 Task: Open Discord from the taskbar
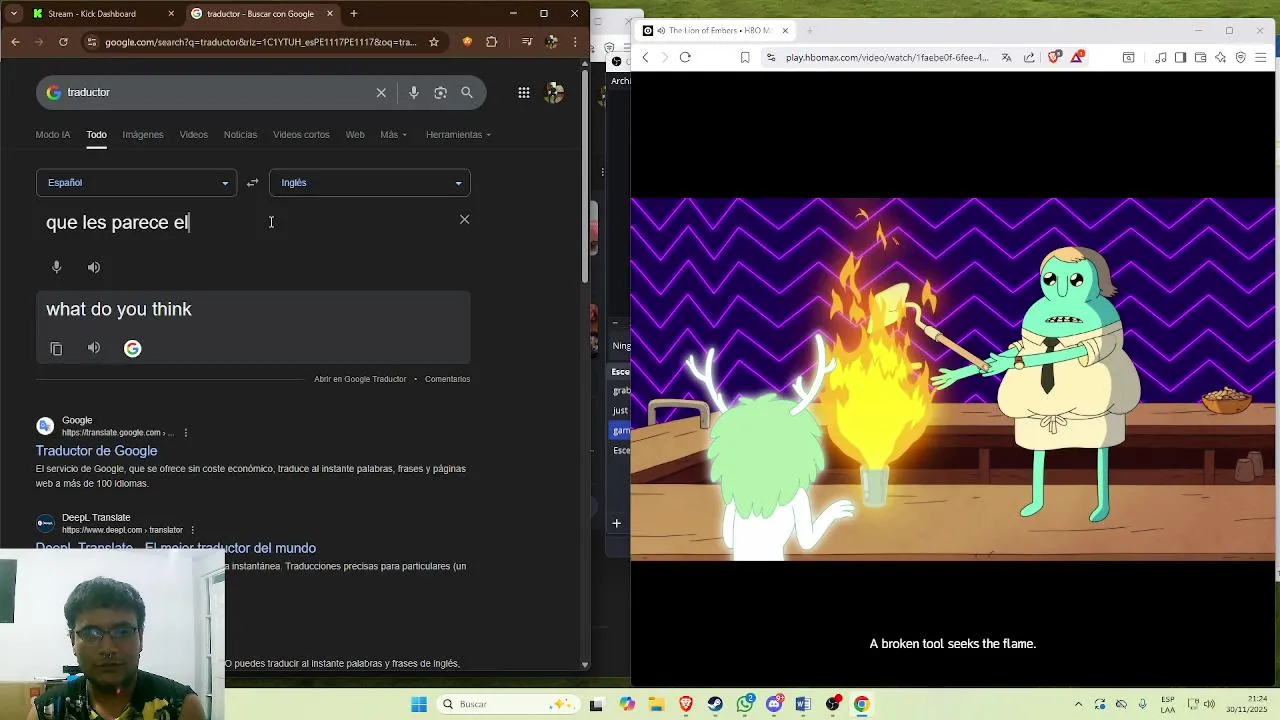pyautogui.click(x=774, y=704)
